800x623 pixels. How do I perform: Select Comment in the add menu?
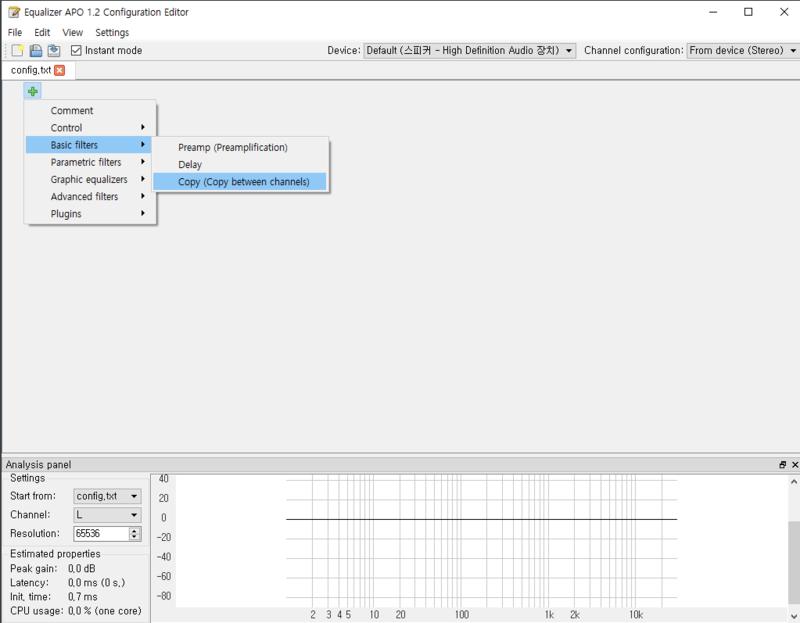[x=90, y=111]
